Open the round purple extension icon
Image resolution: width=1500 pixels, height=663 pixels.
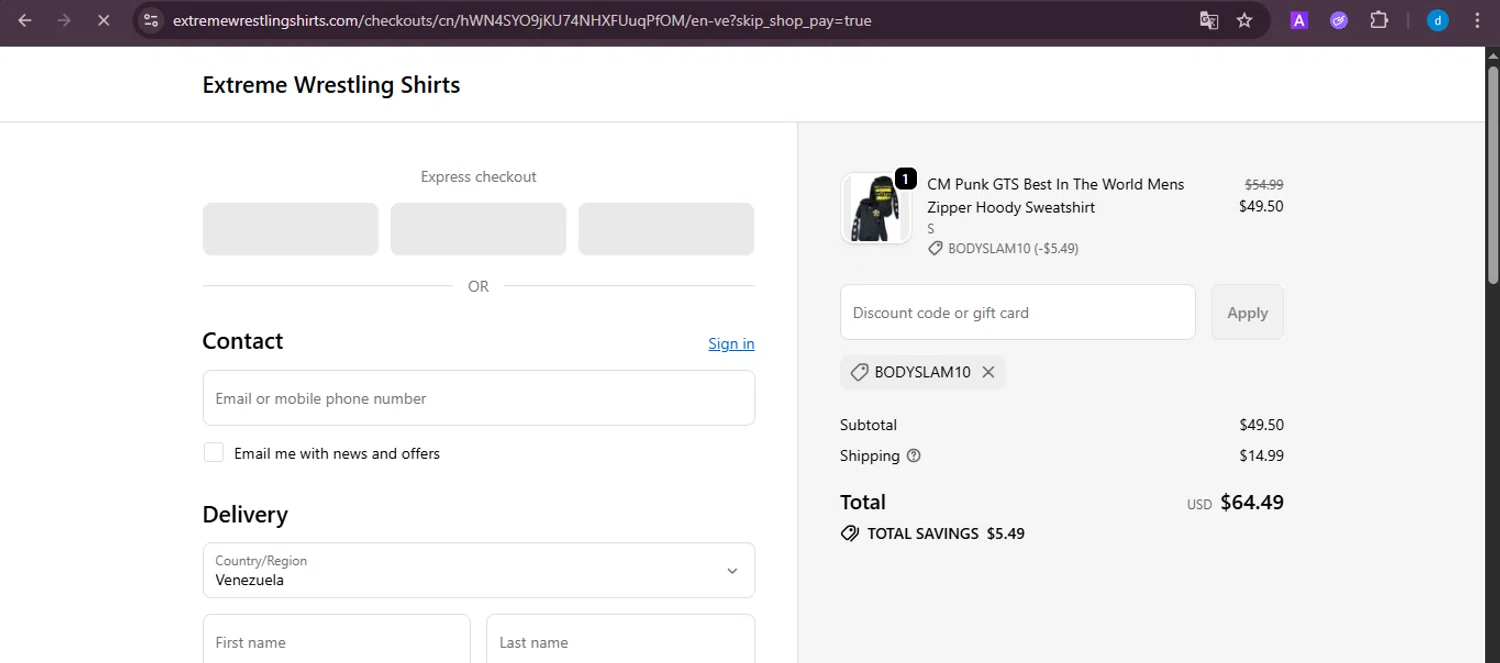point(1339,20)
